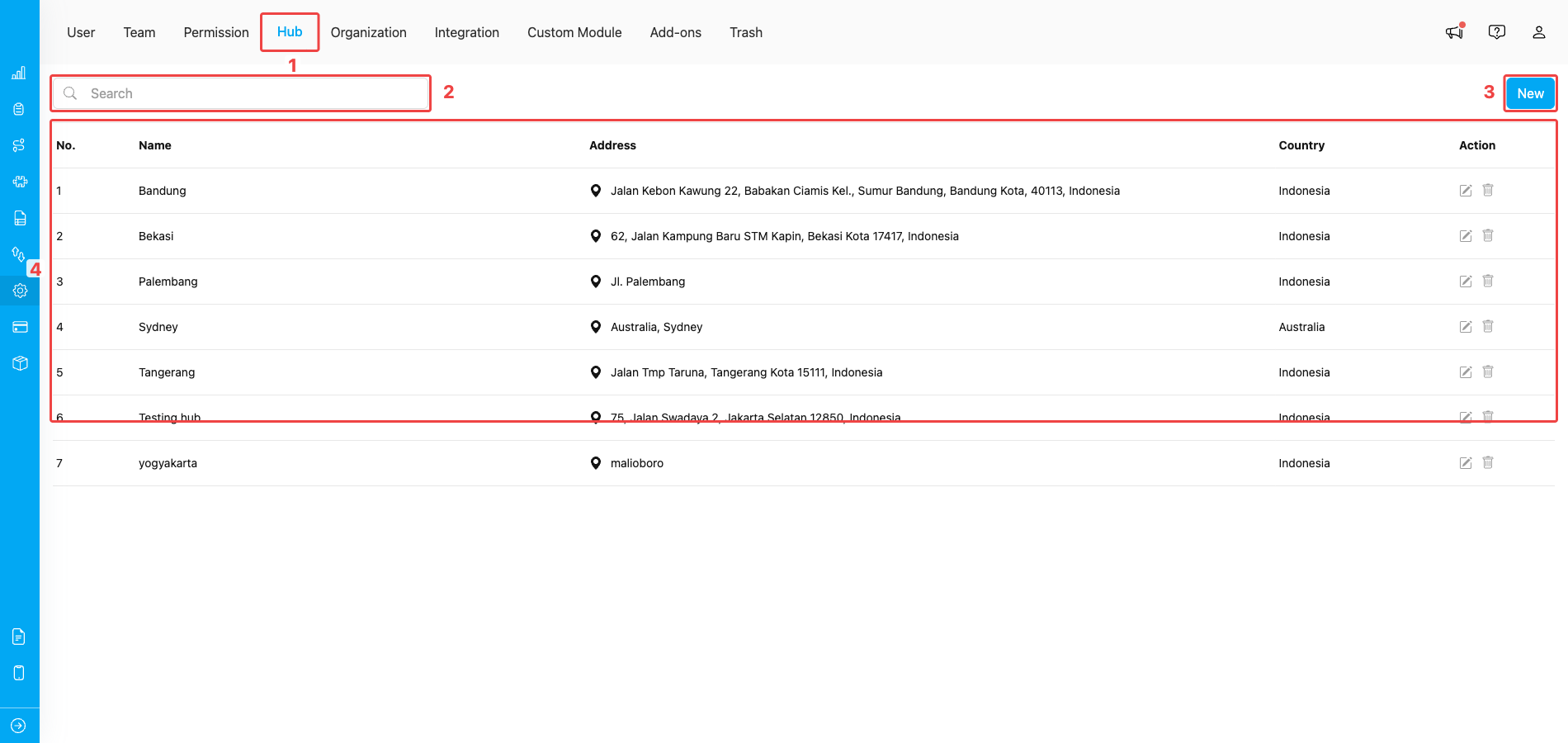This screenshot has height=743, width=1568.
Task: Delete the Bandung hub
Action: click(1488, 190)
